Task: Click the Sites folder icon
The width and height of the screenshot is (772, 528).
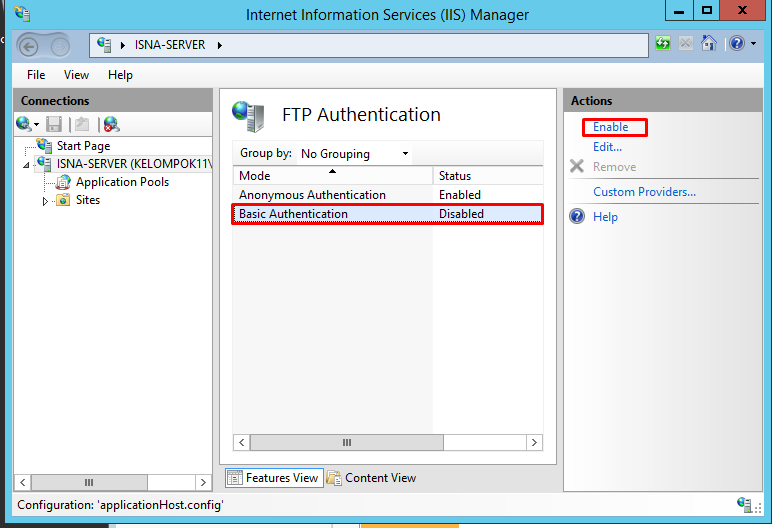Action: click(x=63, y=199)
